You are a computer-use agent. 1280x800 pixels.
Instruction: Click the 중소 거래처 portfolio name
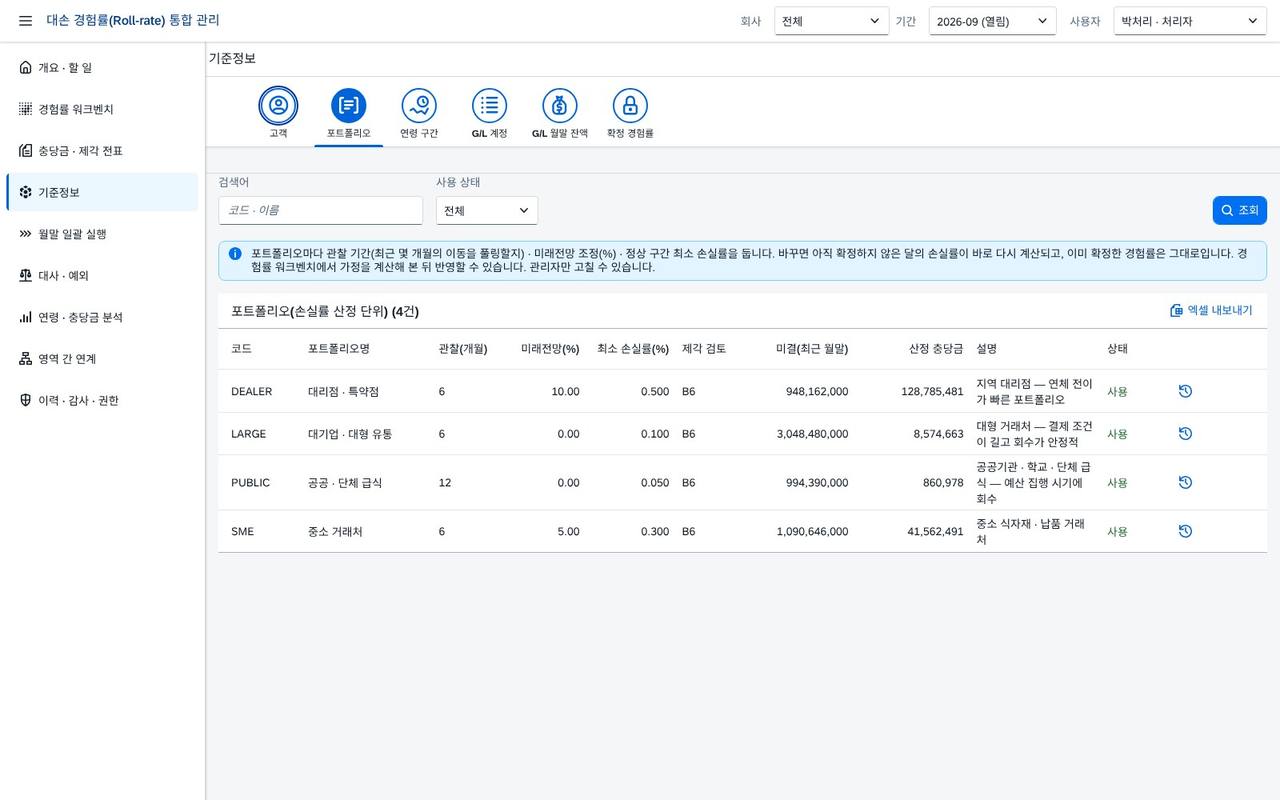click(335, 532)
